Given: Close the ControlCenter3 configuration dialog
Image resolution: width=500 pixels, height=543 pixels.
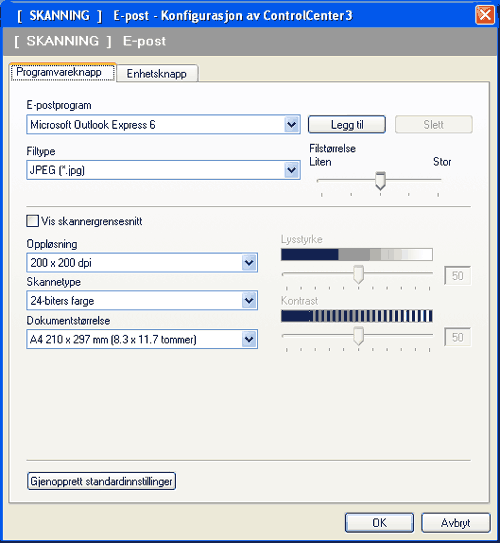Looking at the screenshot, I should [x=485, y=15].
